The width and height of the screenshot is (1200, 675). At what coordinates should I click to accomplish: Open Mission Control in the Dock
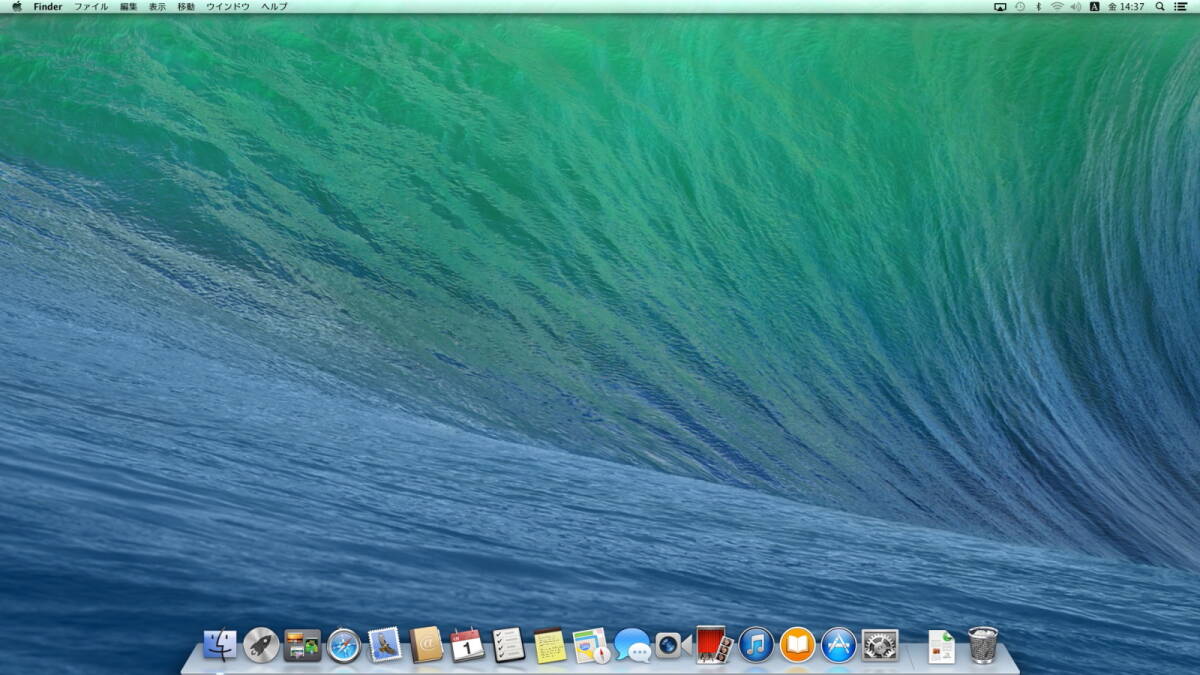[x=302, y=645]
